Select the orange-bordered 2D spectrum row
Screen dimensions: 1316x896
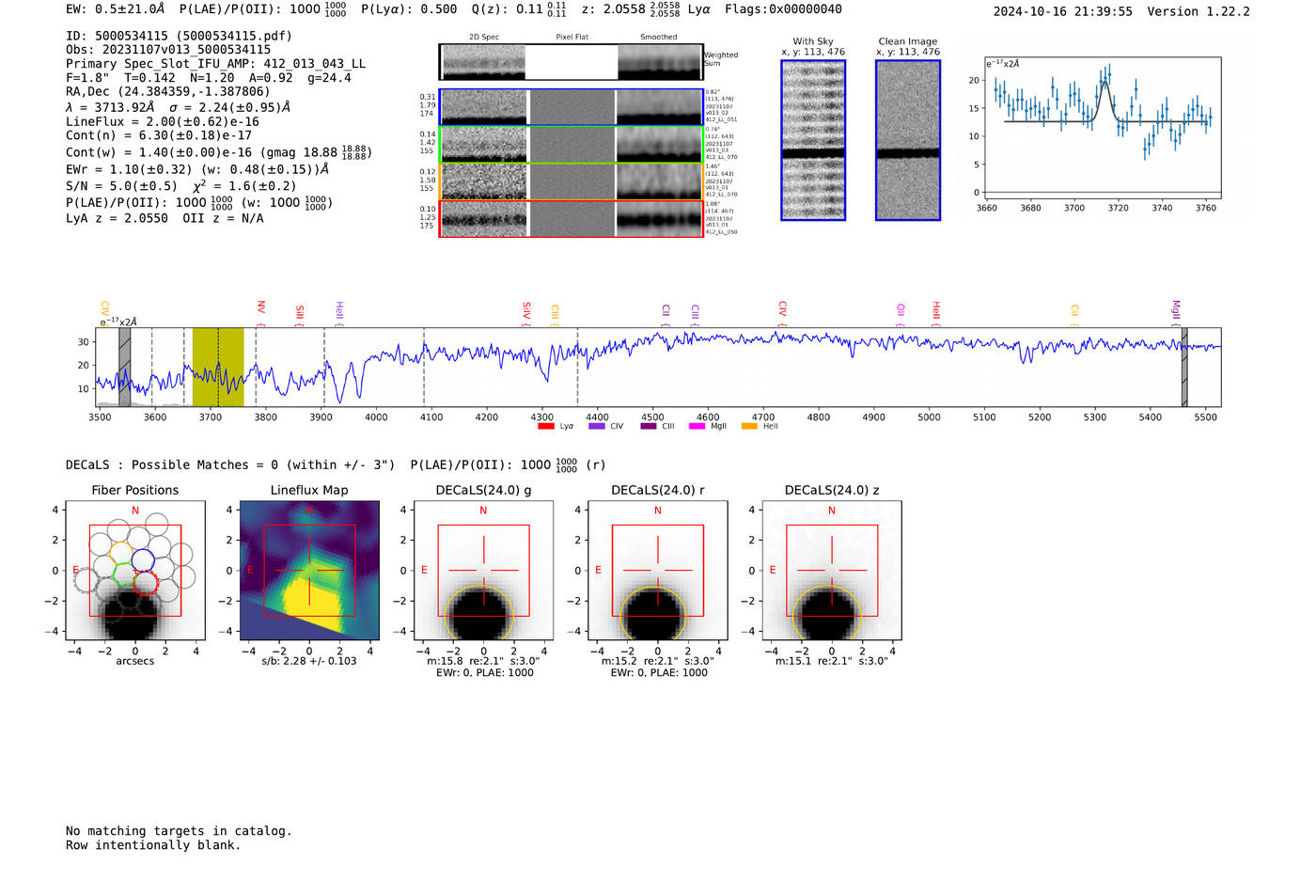[572, 181]
